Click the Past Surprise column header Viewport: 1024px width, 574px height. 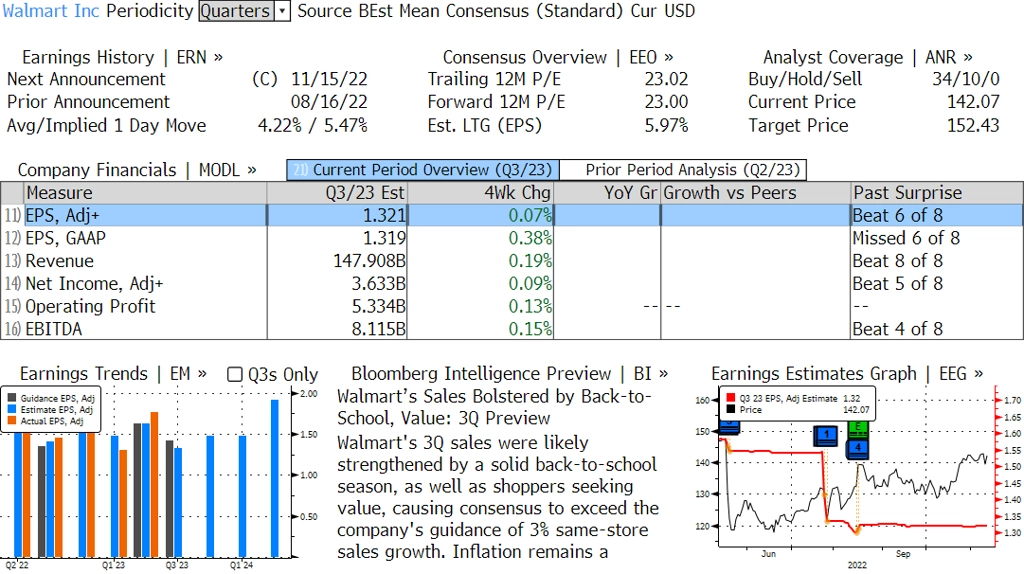[x=937, y=193]
